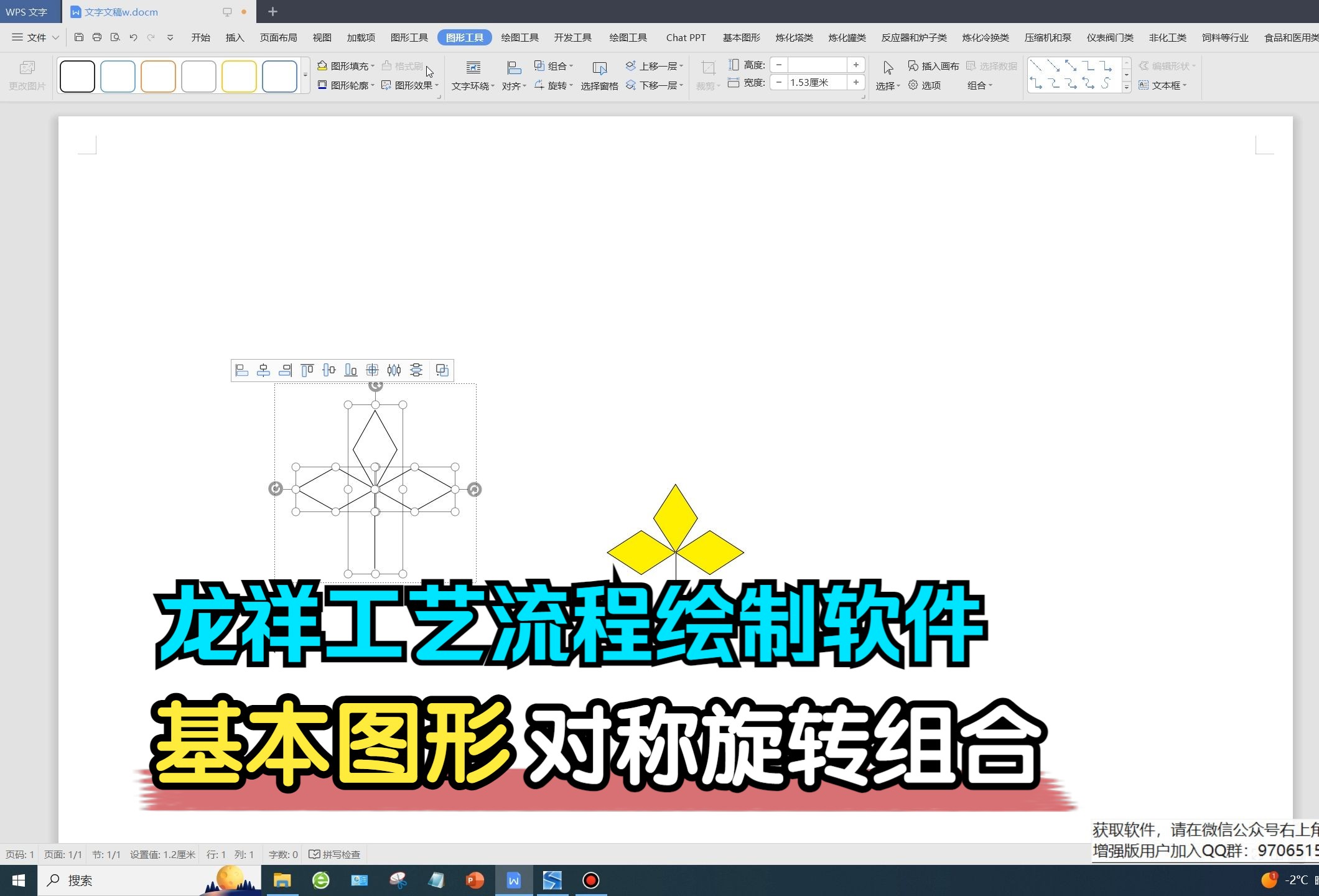Open the Text Box dropdown

(1163, 85)
